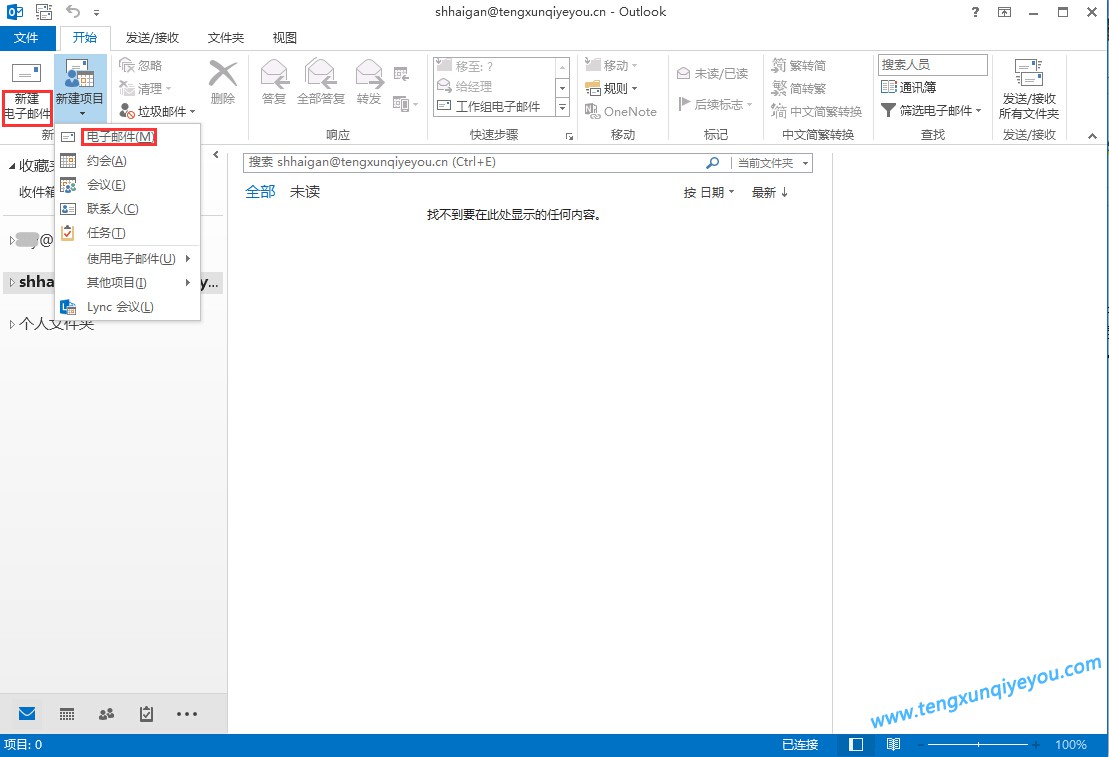Open the Address Book (通讯簿)
This screenshot has height=757, width=1109.
pos(909,87)
